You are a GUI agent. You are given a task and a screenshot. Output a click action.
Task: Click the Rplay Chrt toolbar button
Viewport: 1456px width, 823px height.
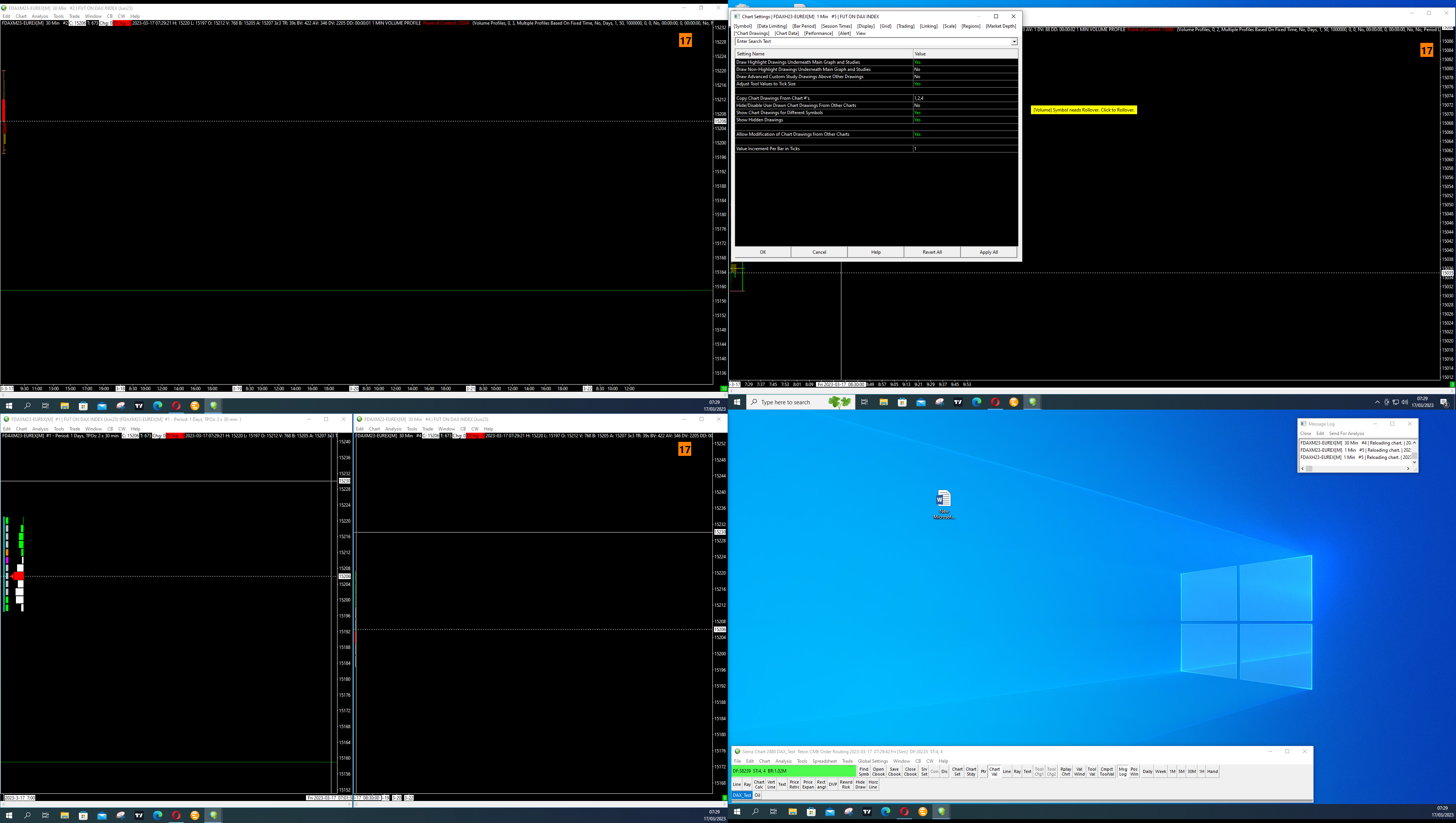1065,771
